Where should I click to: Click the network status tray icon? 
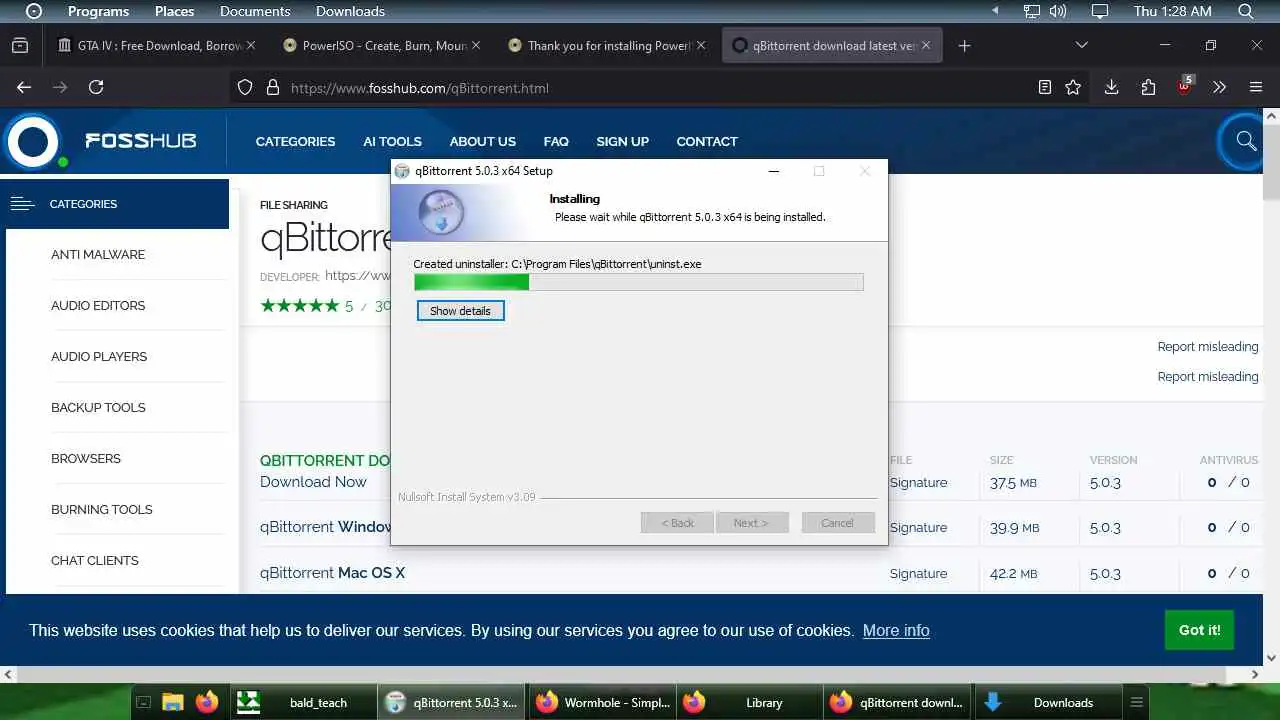pyautogui.click(x=1032, y=11)
